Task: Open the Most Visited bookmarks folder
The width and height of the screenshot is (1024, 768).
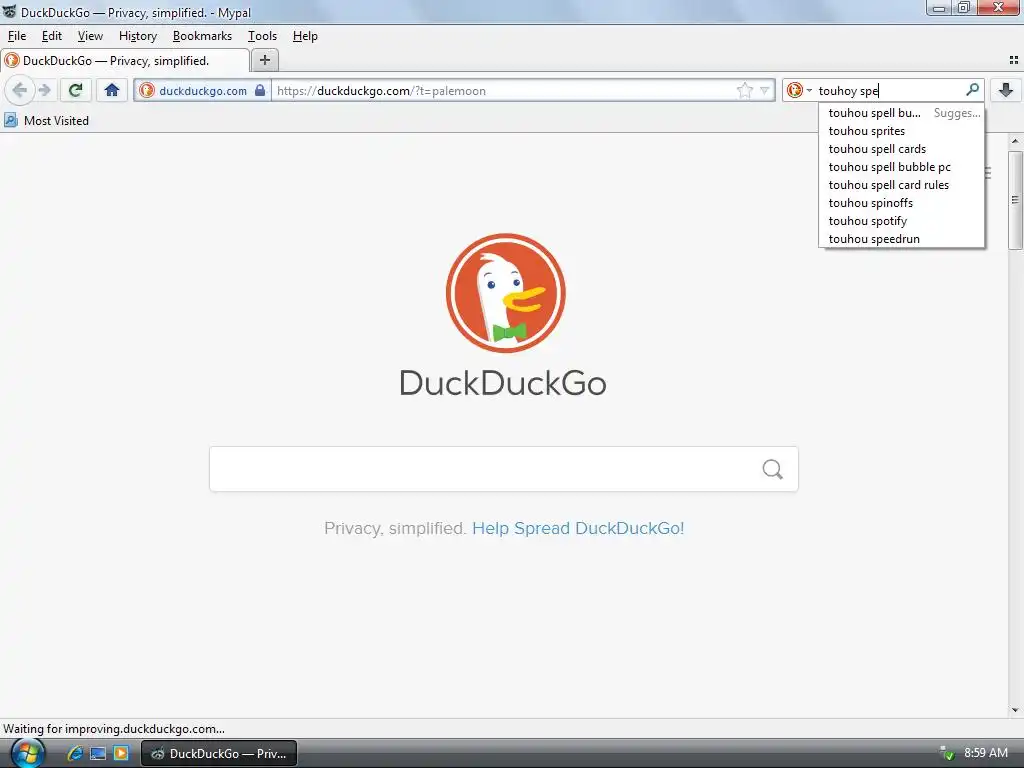Action: (46, 121)
